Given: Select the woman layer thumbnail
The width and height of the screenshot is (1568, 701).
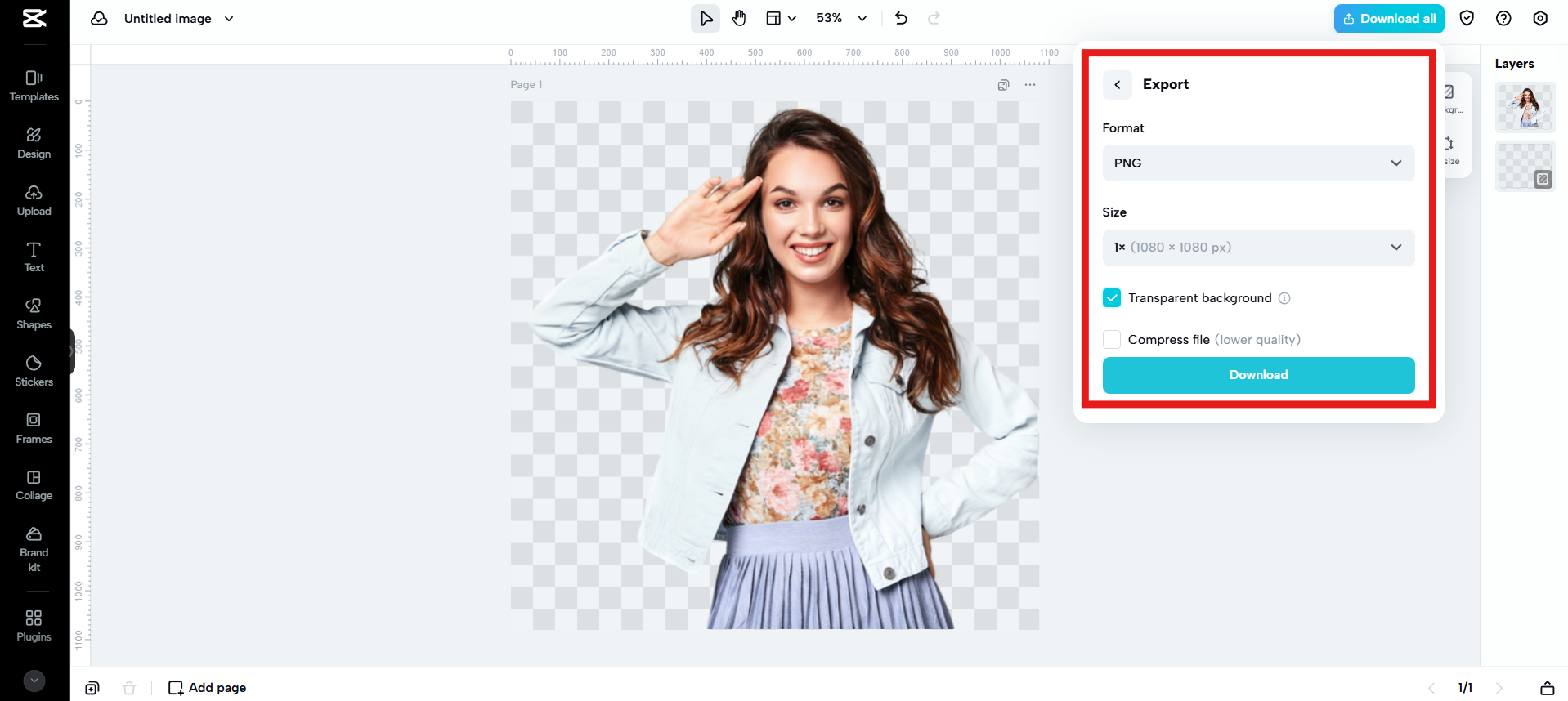Looking at the screenshot, I should click(1525, 107).
